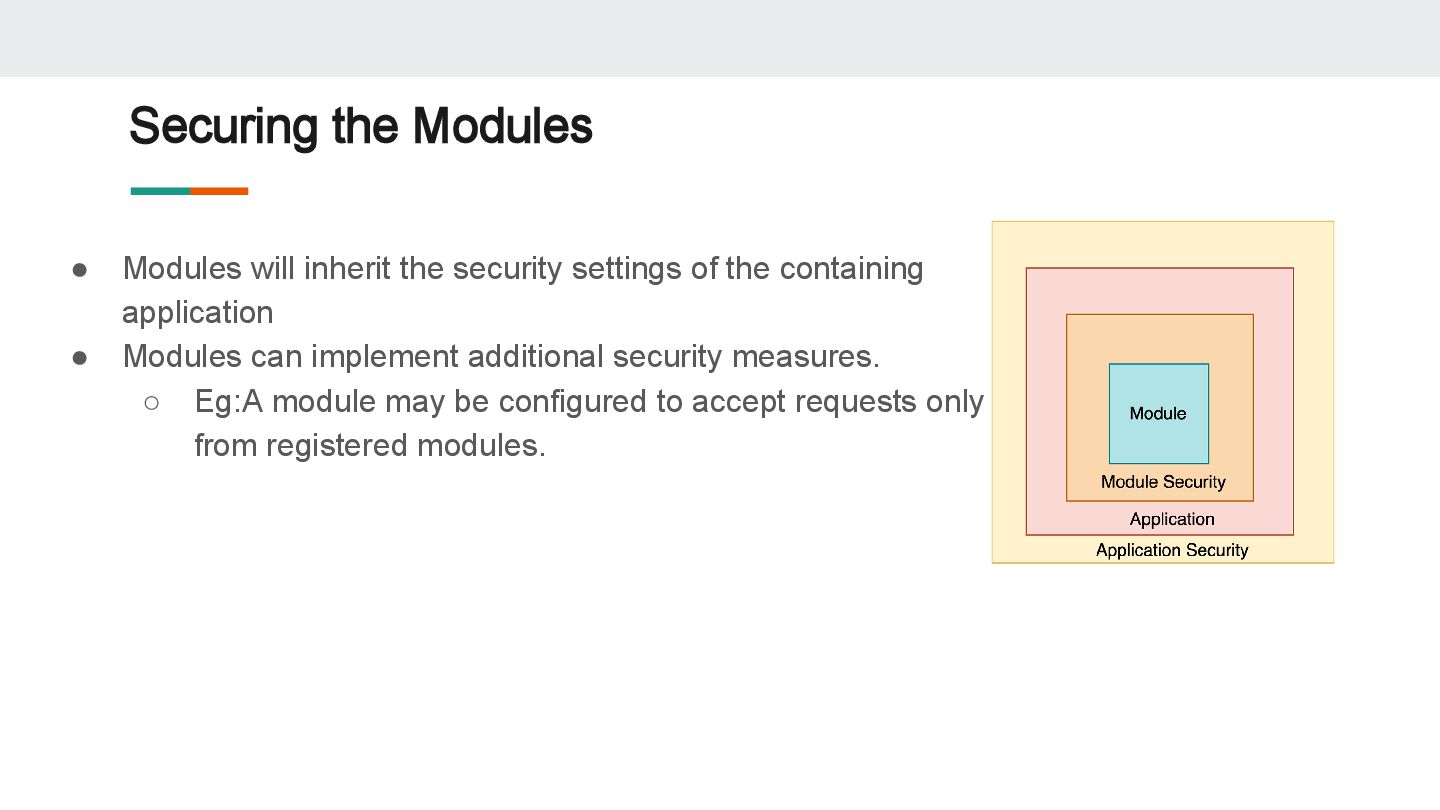Select the pink Application box border

(1027, 400)
